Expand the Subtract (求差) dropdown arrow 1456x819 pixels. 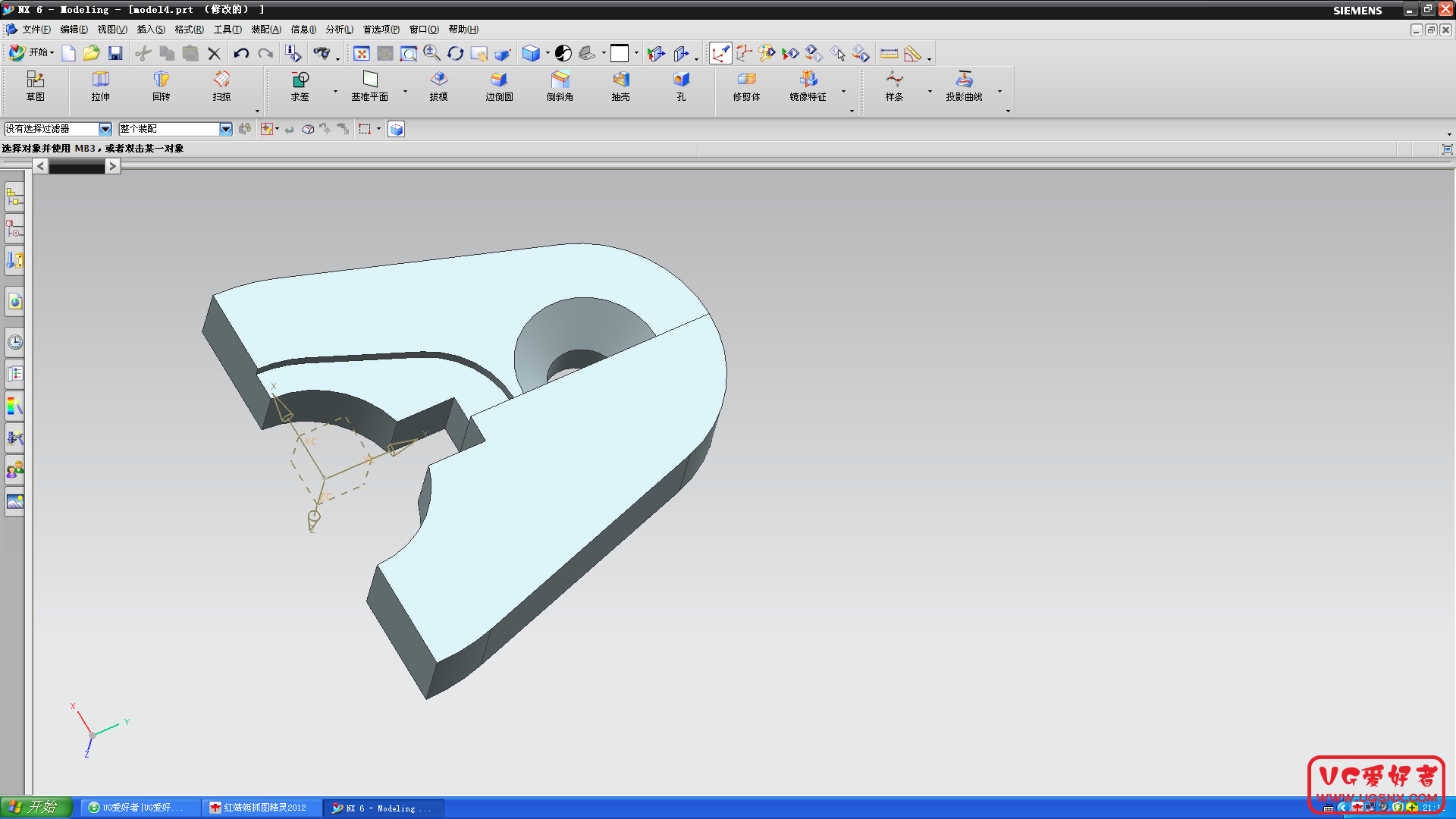tap(336, 92)
